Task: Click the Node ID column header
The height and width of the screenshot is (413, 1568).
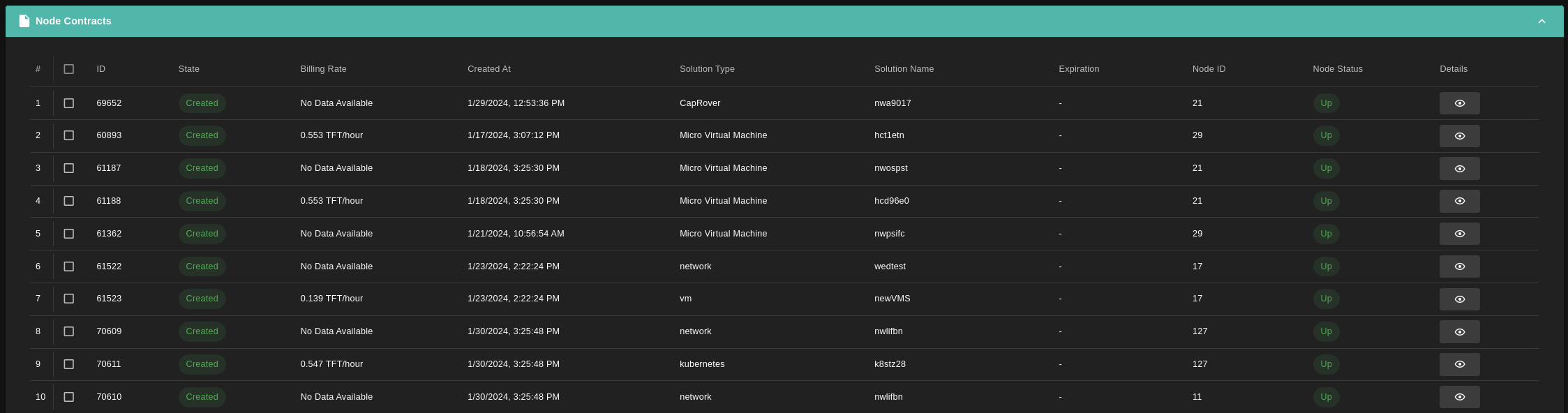Action: coord(1209,69)
